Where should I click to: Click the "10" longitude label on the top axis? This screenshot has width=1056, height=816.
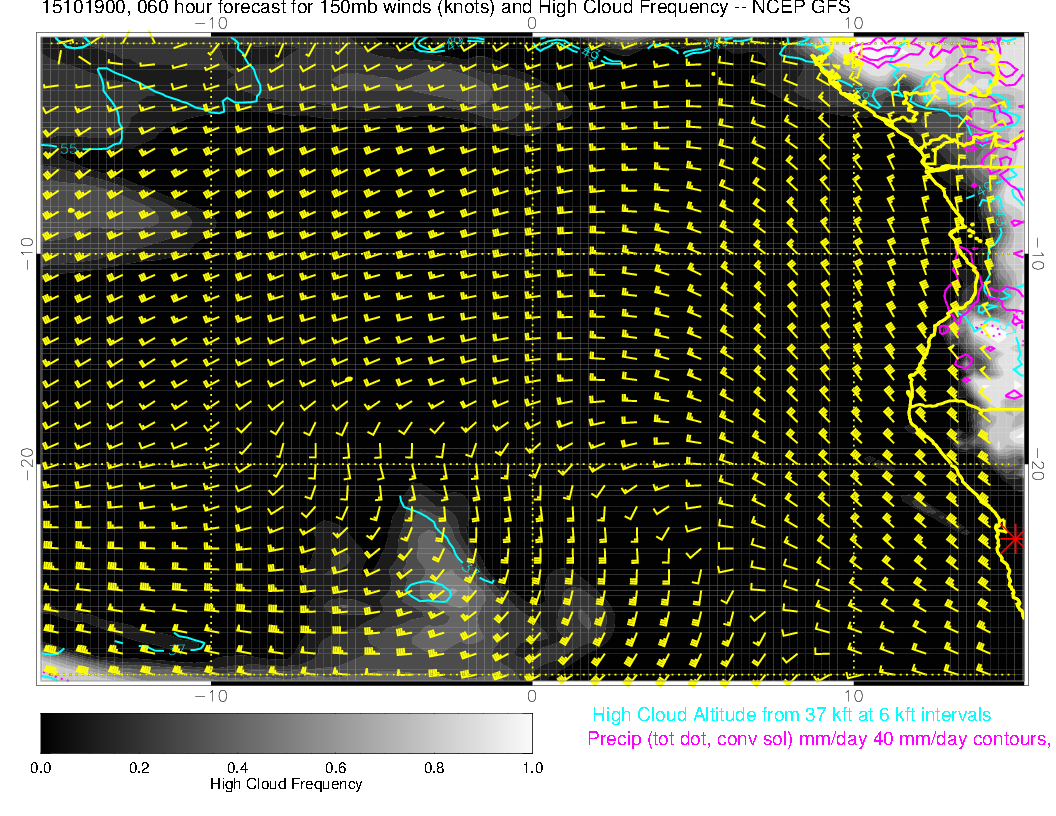(x=853, y=24)
